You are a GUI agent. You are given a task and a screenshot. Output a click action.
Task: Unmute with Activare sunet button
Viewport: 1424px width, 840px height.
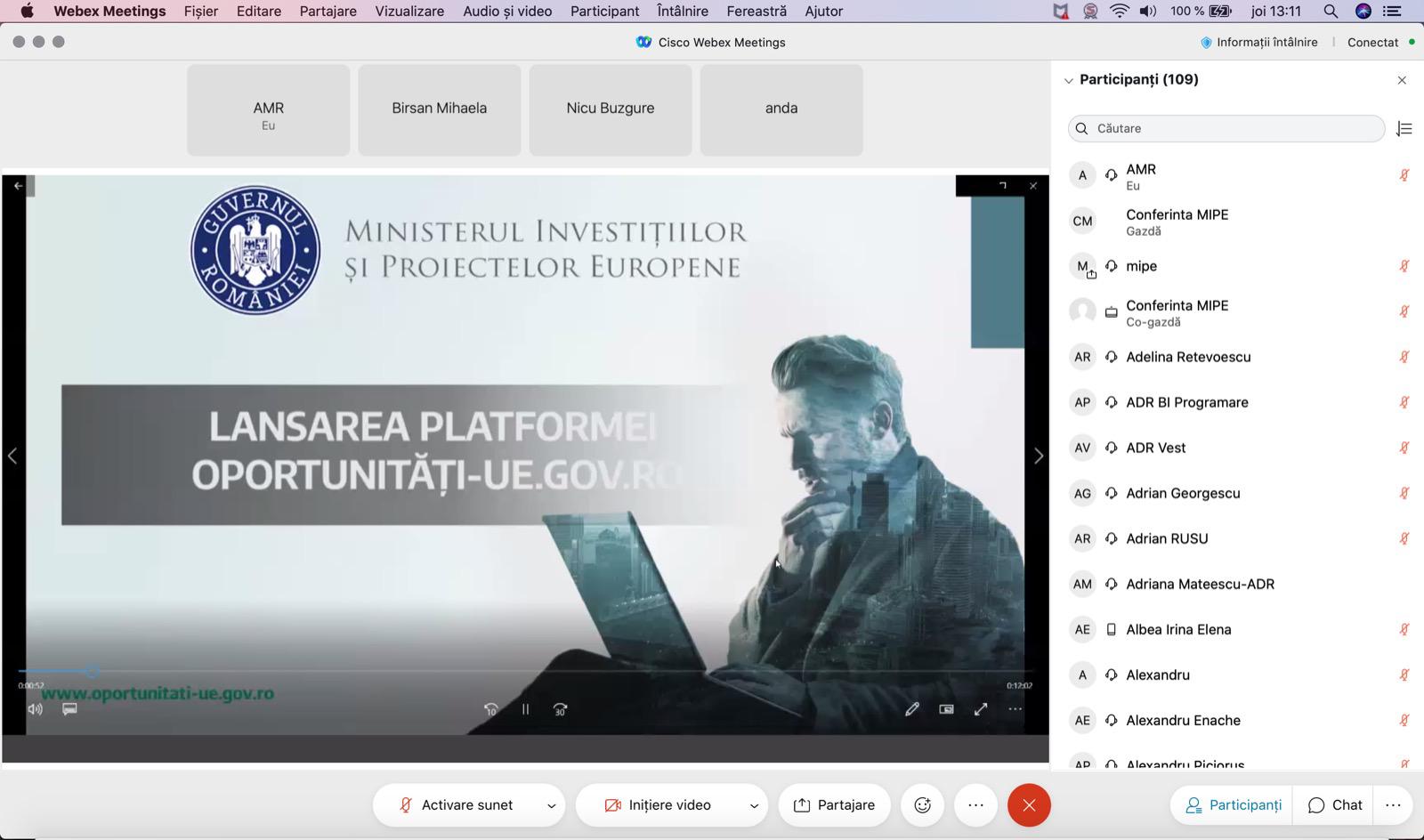point(456,805)
